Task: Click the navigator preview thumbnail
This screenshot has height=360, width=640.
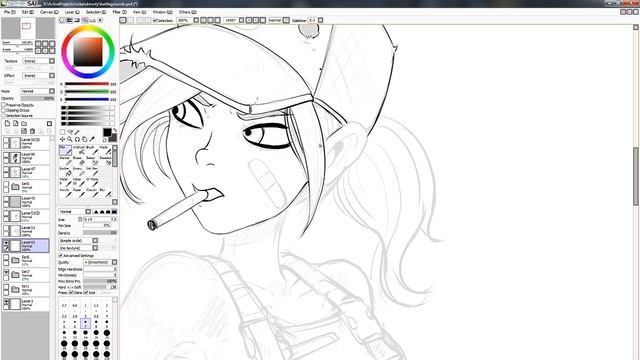Action: point(28,28)
